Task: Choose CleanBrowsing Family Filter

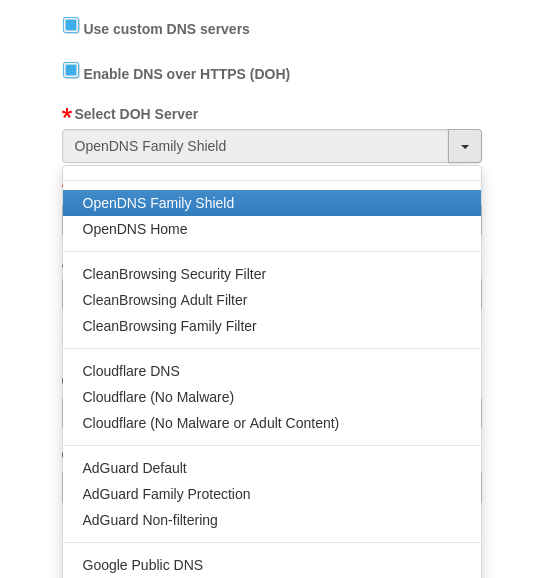Action: (x=272, y=326)
